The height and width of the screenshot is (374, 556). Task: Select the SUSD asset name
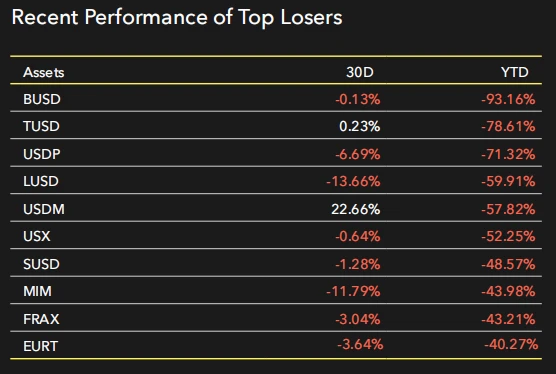coord(41,264)
